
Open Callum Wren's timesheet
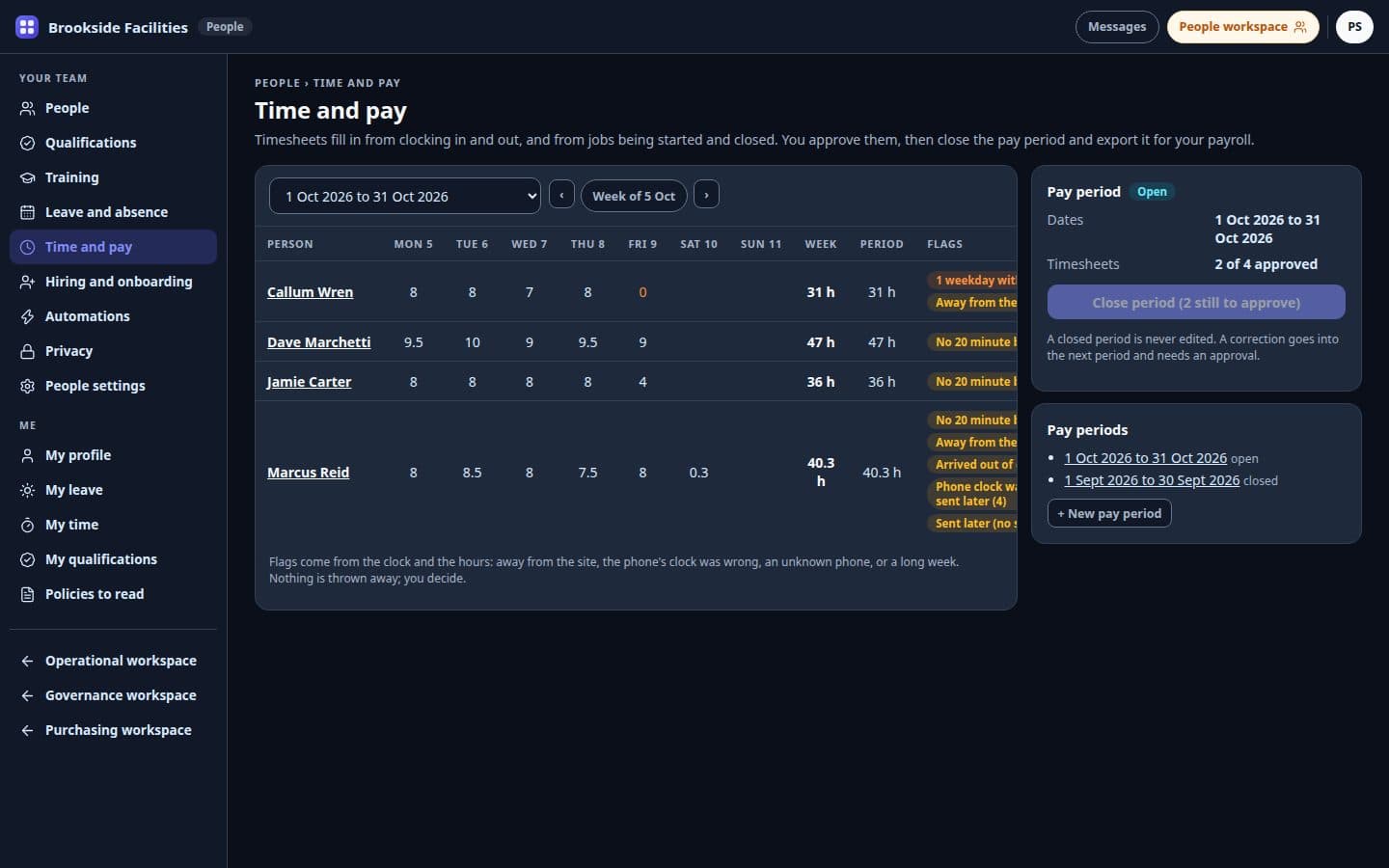tap(310, 292)
